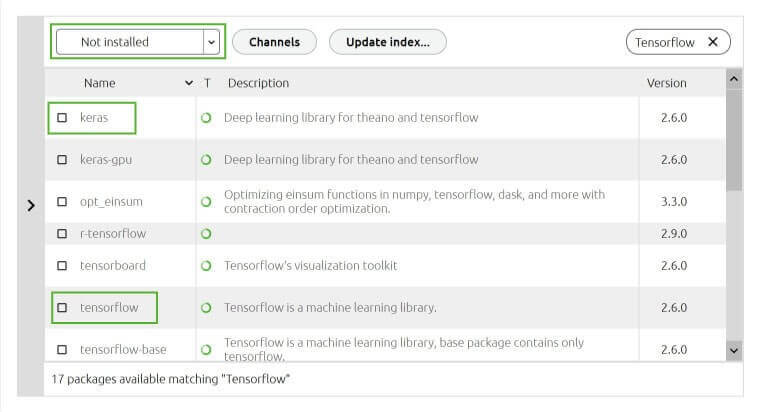
Task: Select the tensorboard checkbox
Action: point(62,266)
